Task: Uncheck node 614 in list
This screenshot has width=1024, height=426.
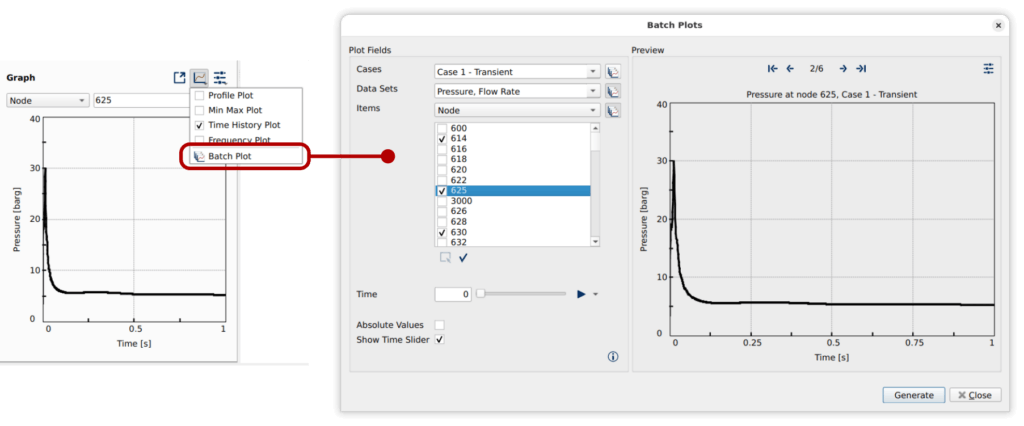Action: click(442, 139)
